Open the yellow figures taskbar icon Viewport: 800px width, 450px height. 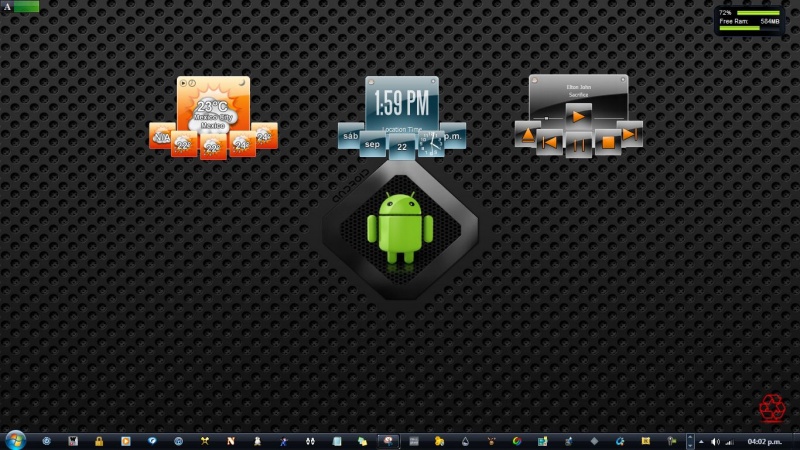pyautogui.click(x=439, y=441)
